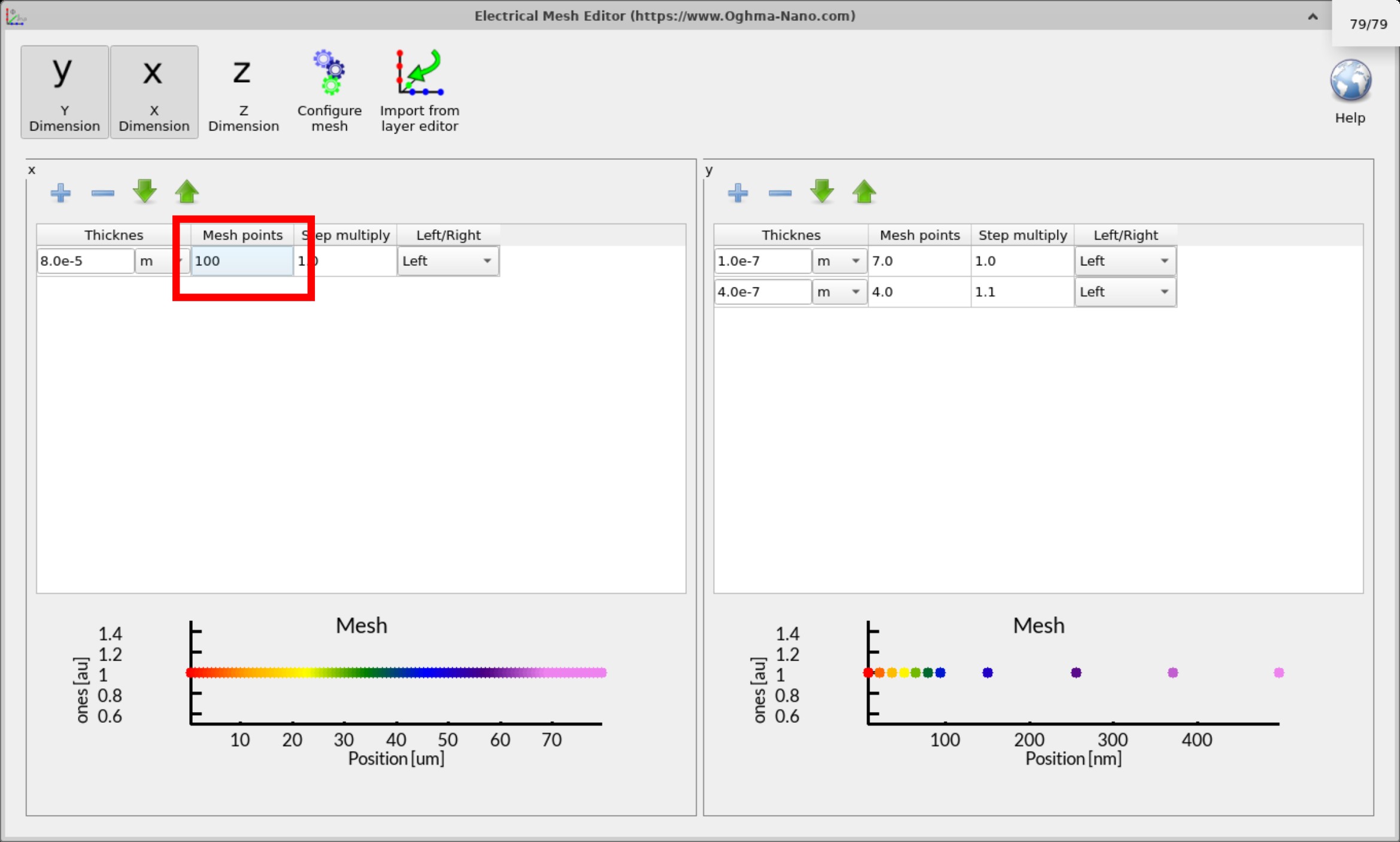1400x842 pixels.
Task: Click y table Mesh points header
Action: 920,235
